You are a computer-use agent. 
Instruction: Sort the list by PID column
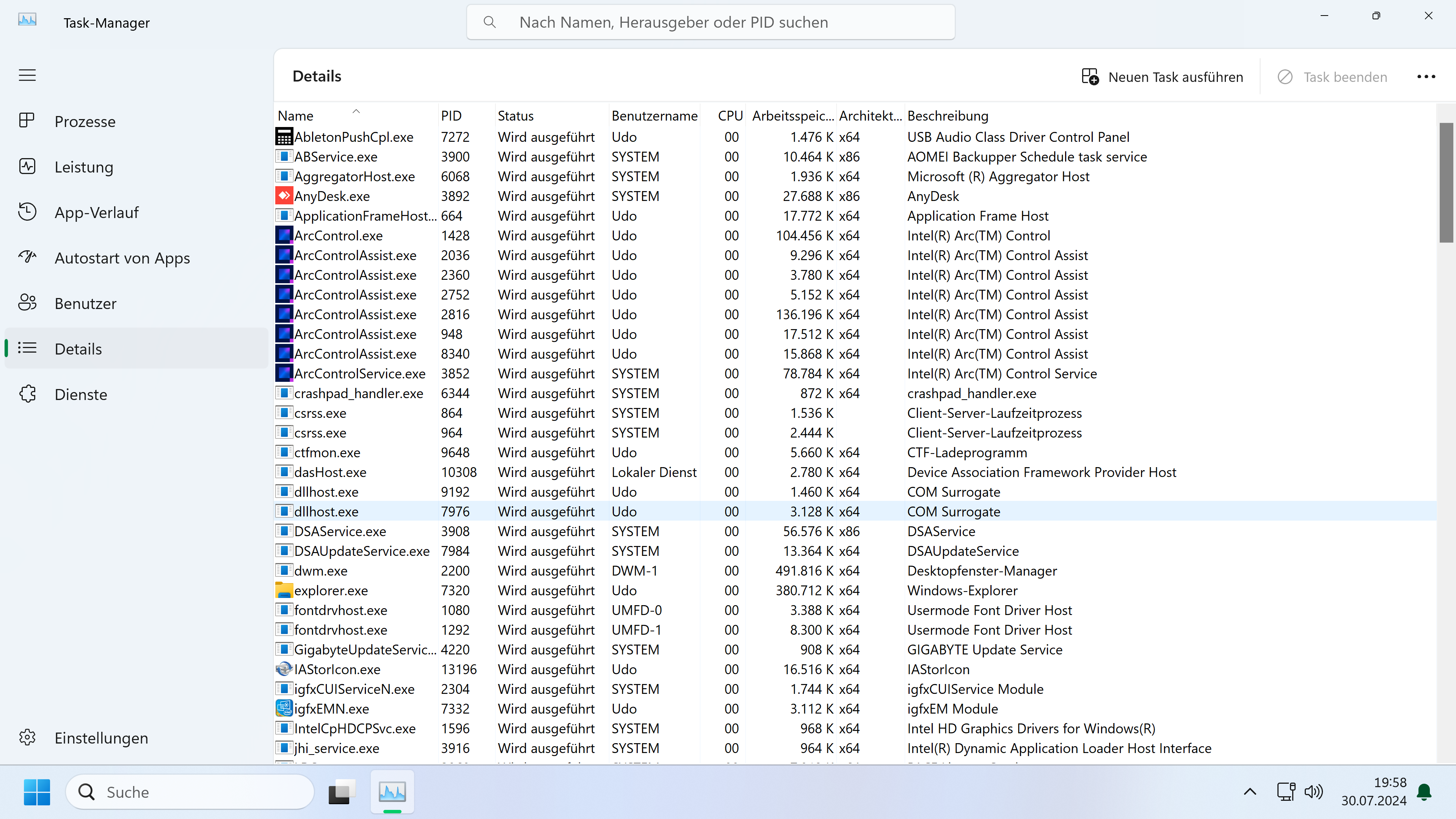451,116
